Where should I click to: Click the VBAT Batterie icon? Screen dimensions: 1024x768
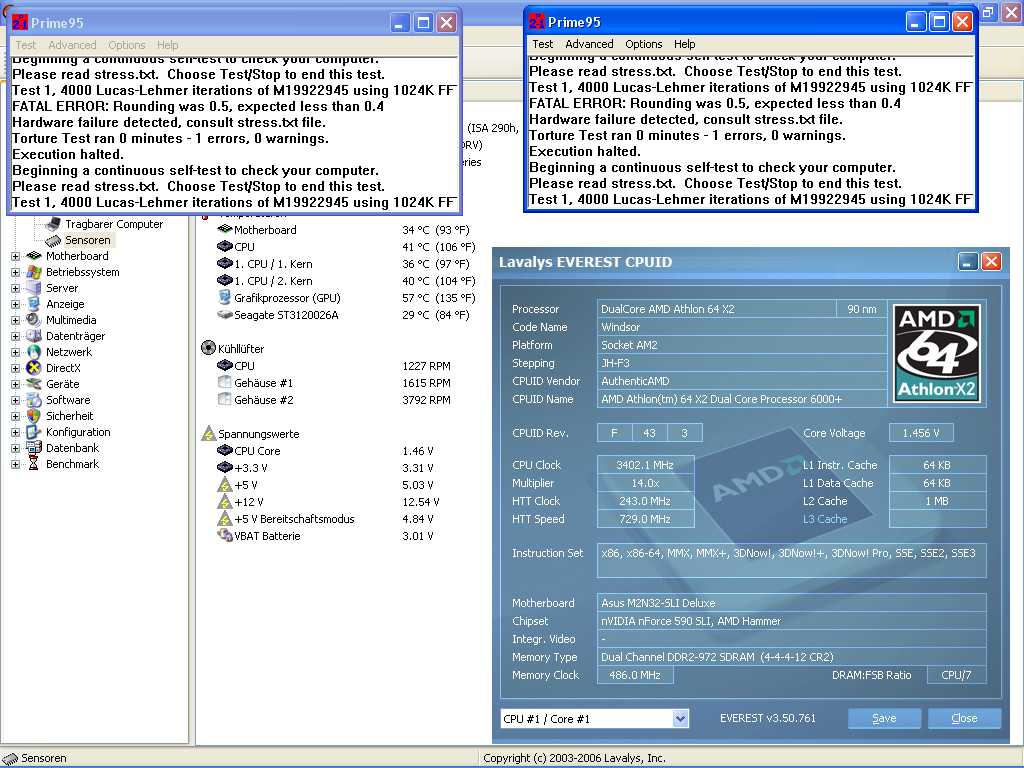pos(225,536)
